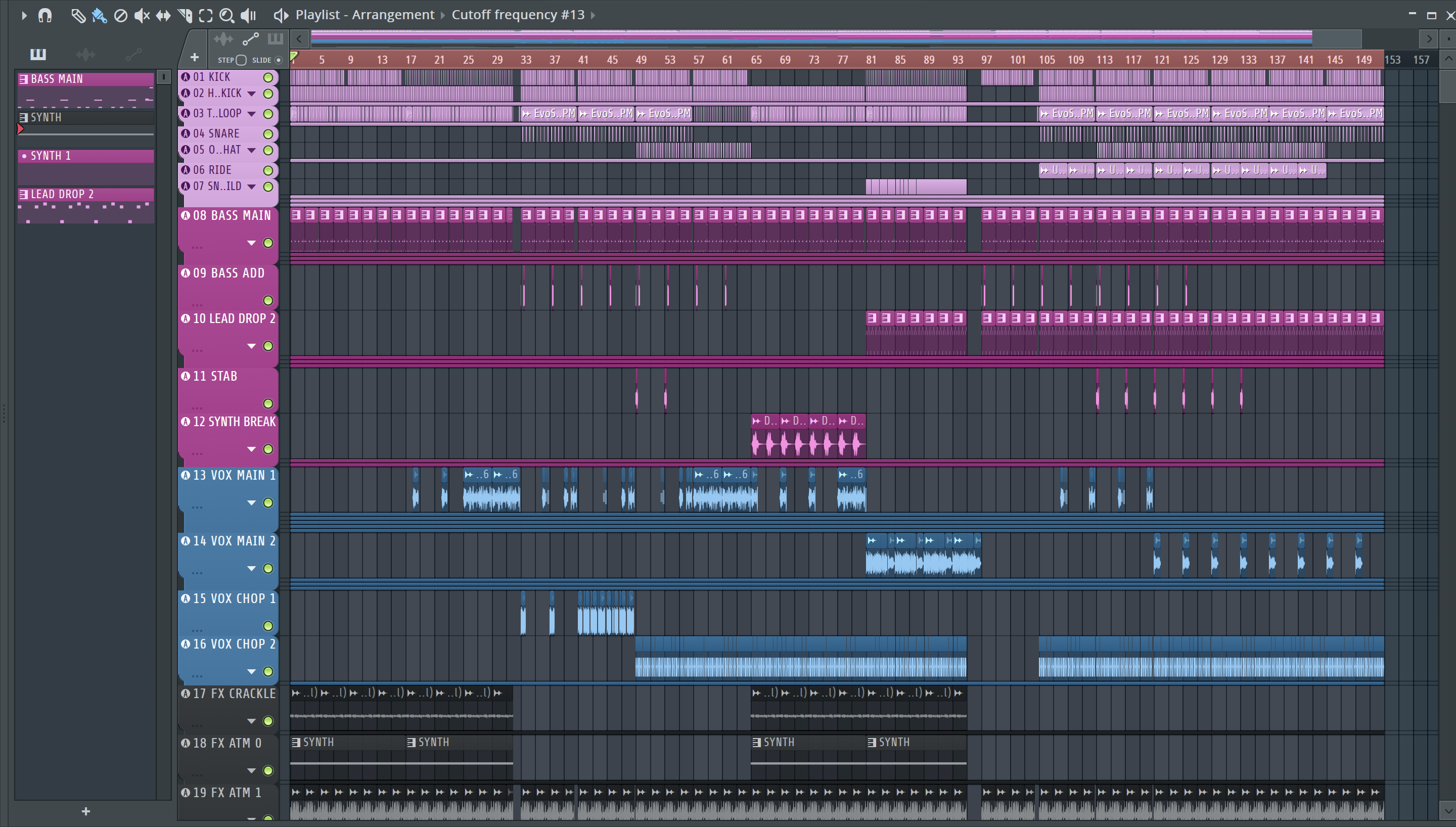This screenshot has height=827, width=1456.
Task: Show audio clips in the picker panel
Action: [86, 54]
